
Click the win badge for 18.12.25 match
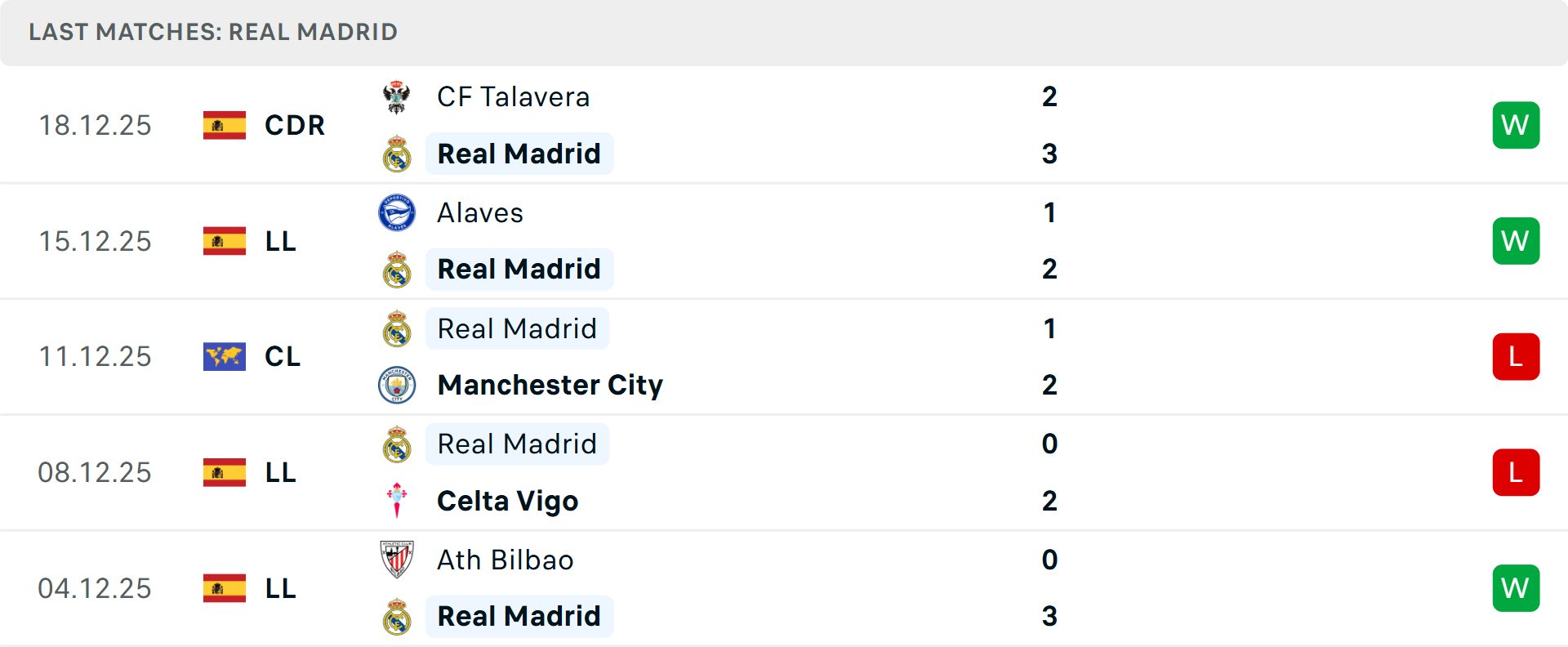pos(1516,125)
